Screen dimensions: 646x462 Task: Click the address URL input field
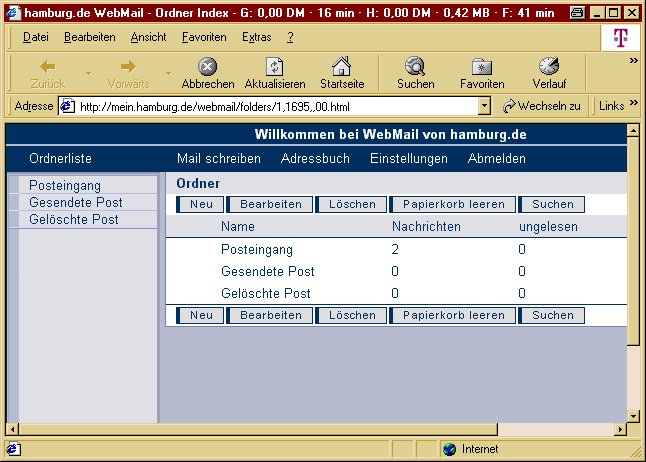[270, 106]
